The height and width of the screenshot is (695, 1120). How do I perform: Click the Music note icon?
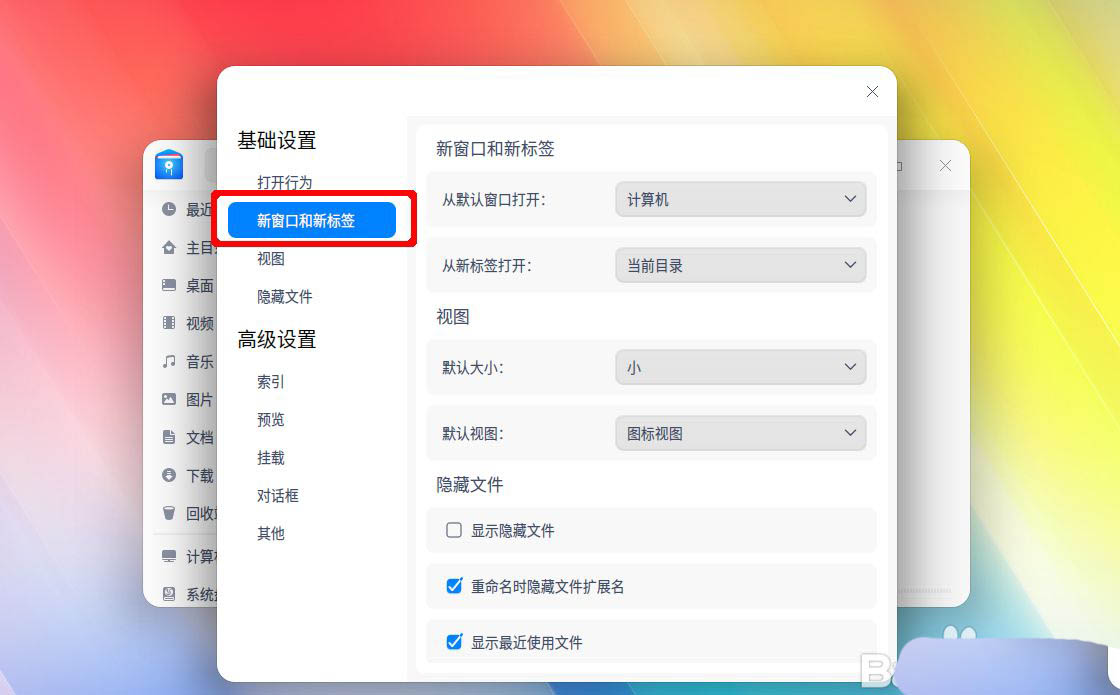169,361
